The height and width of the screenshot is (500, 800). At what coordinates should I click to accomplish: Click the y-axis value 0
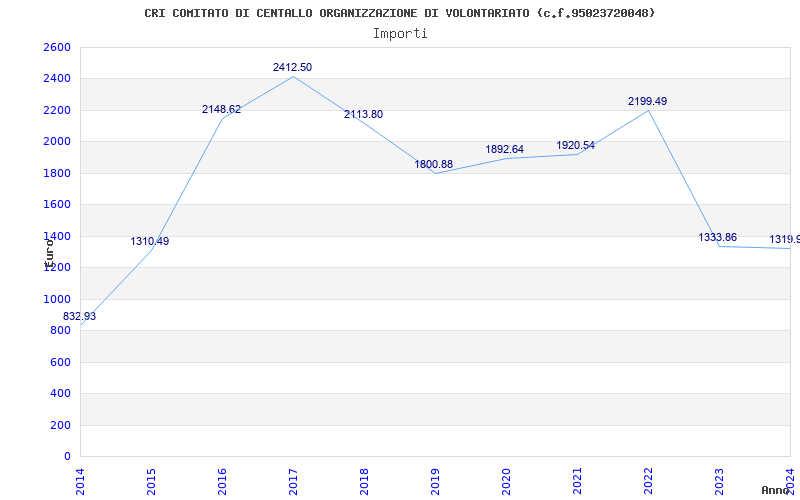pyautogui.click(x=67, y=456)
